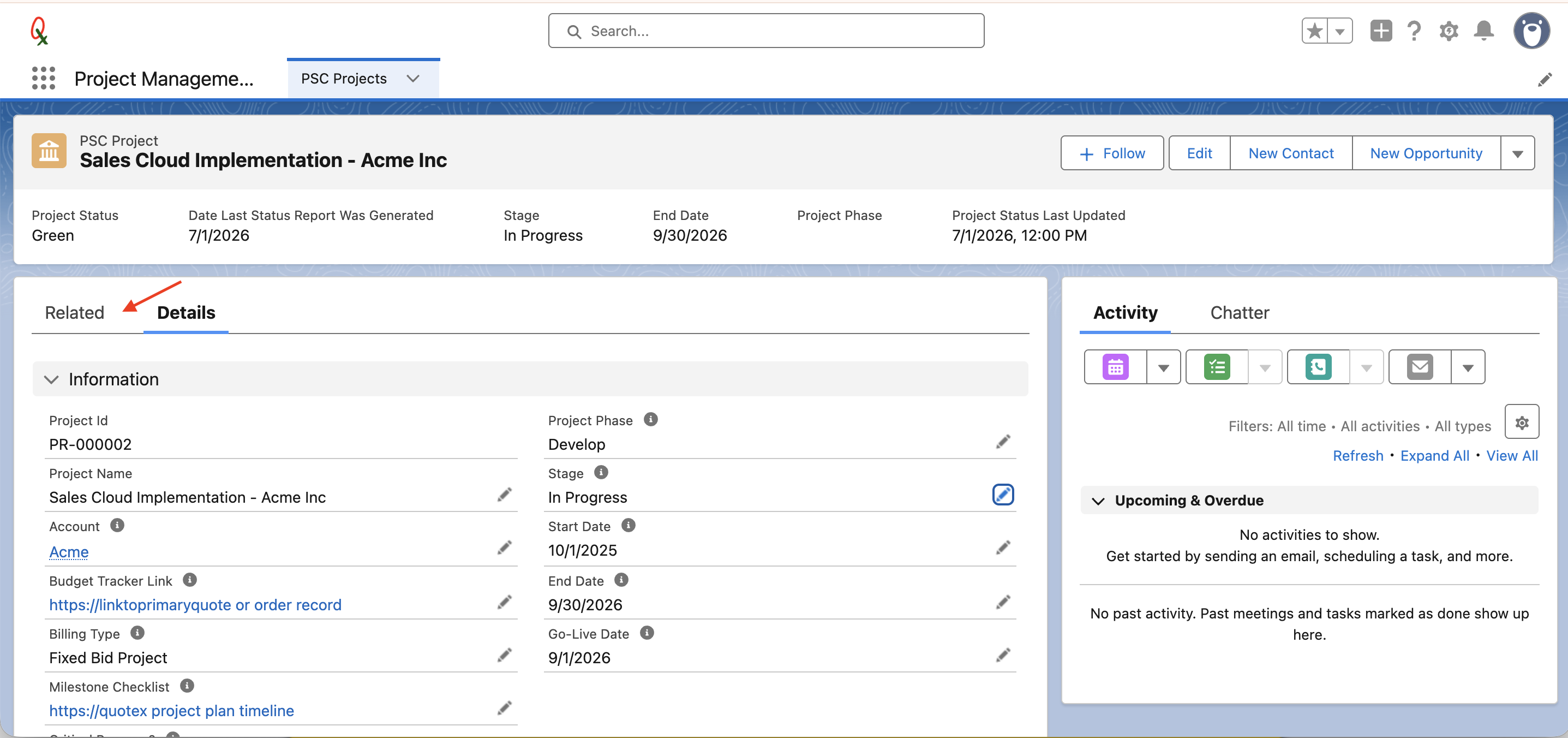The image size is (1568, 738).
Task: Click the Edit record button
Action: point(1199,153)
